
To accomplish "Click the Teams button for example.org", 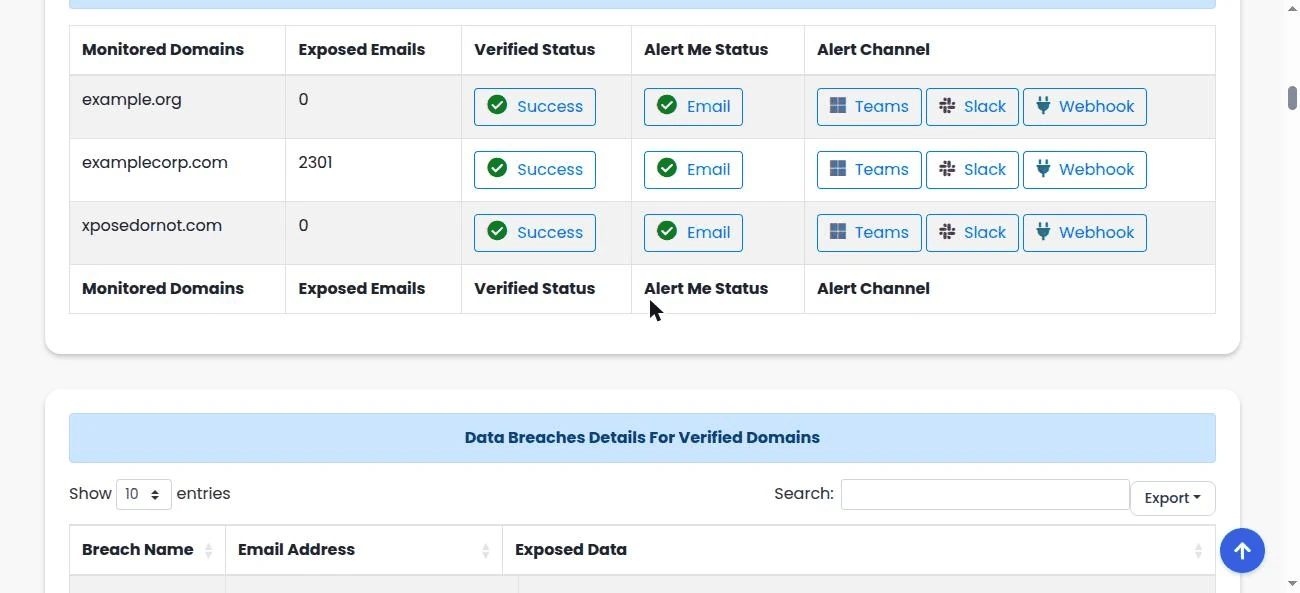I will 869,107.
